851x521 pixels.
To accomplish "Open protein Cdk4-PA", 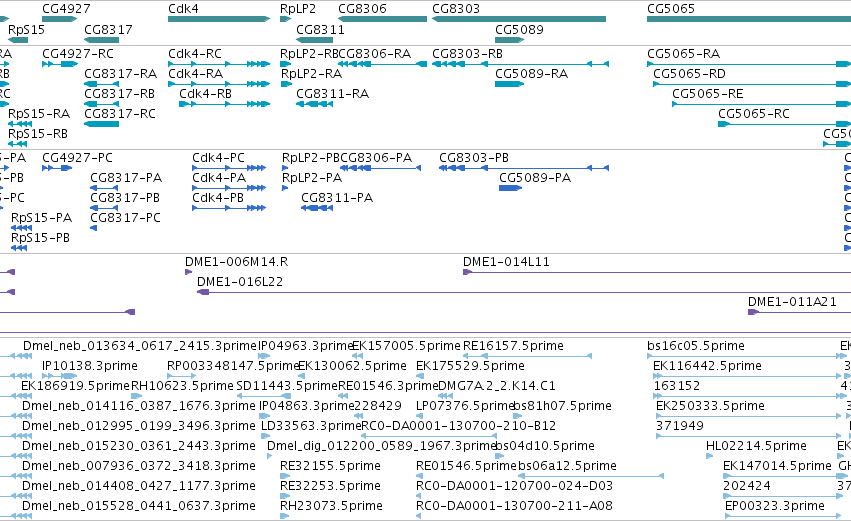I will coord(219,178).
